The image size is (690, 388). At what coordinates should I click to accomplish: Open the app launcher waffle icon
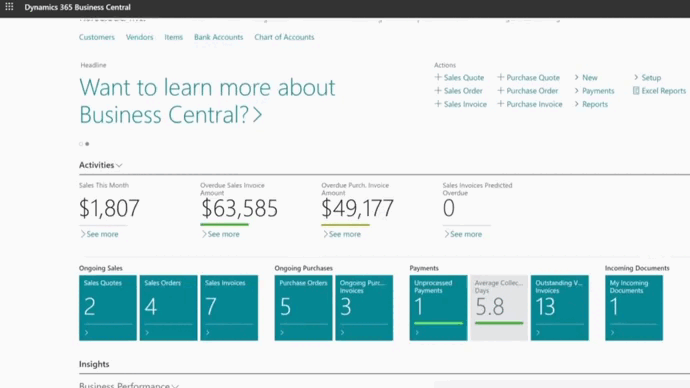[x=9, y=7]
